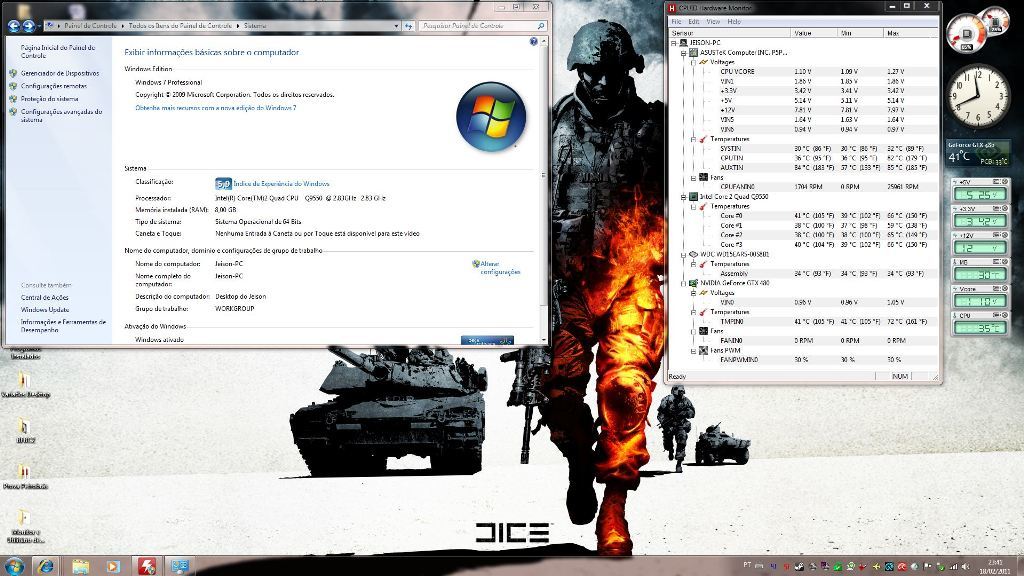Open Configurações avançadas do sistema link

pos(61,116)
